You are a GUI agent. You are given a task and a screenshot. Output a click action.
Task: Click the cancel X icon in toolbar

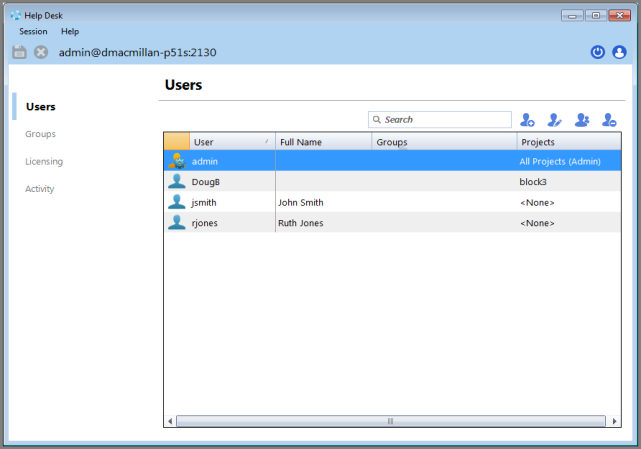click(x=41, y=52)
